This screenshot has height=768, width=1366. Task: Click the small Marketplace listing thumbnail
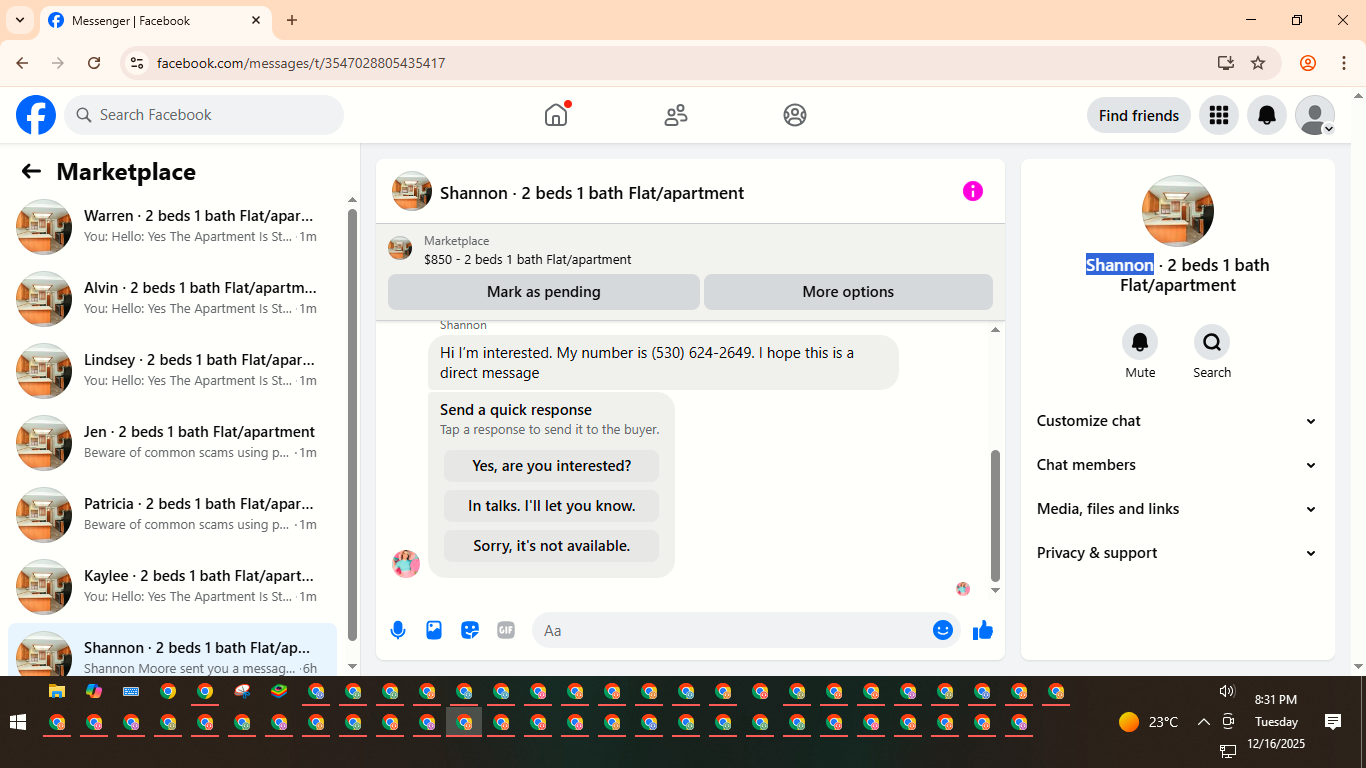point(400,249)
